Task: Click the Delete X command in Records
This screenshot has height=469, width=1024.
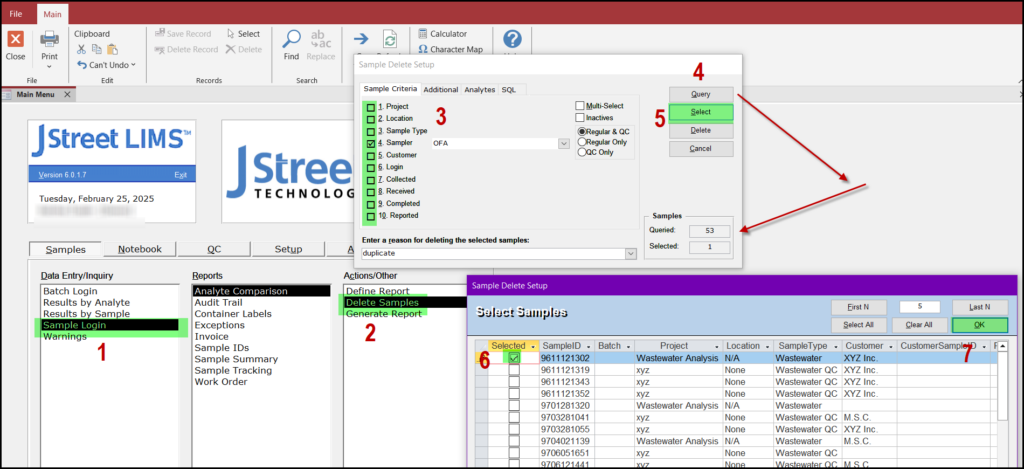Action: [244, 50]
